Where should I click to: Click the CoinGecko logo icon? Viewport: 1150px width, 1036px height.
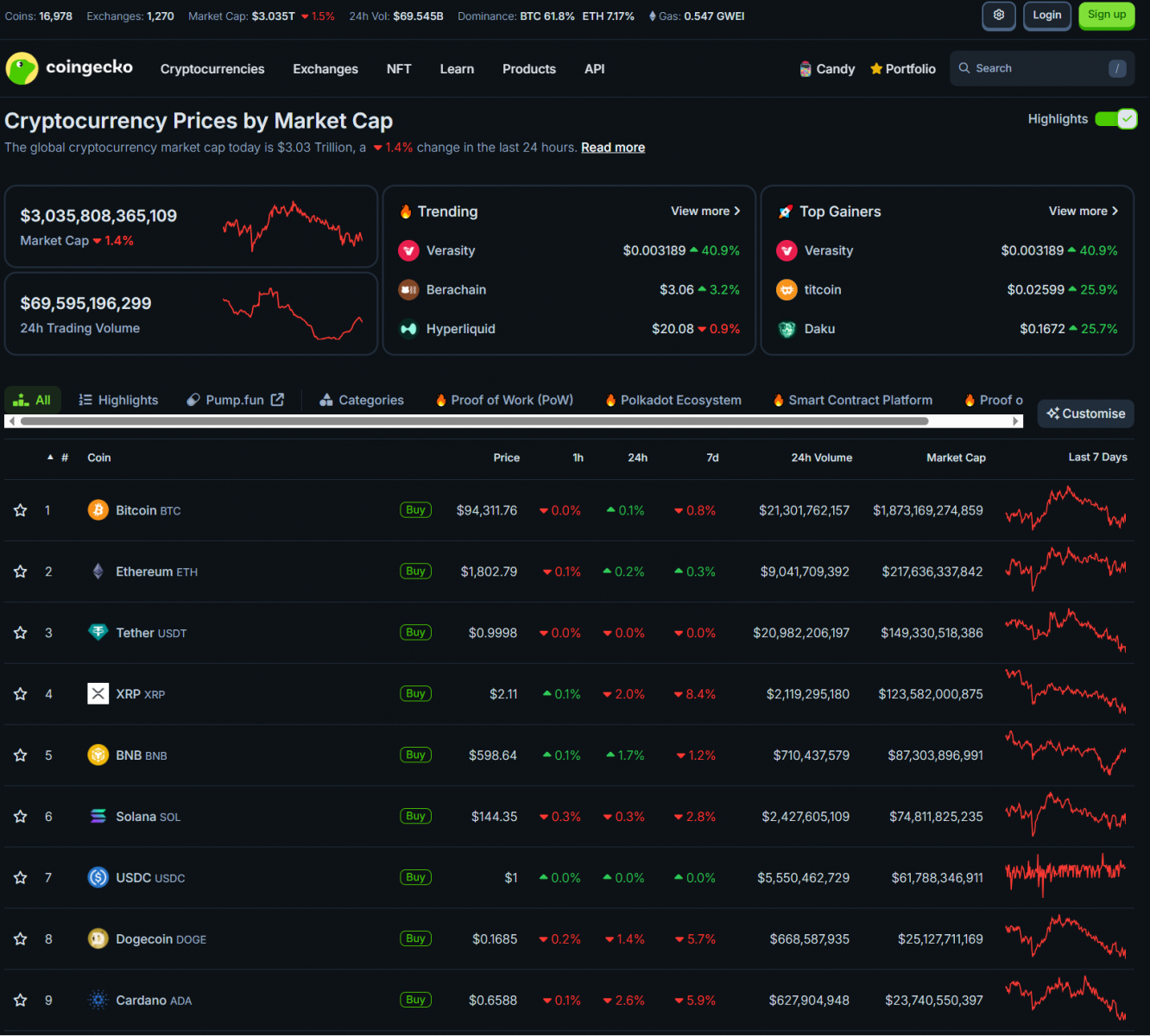pyautogui.click(x=22, y=68)
